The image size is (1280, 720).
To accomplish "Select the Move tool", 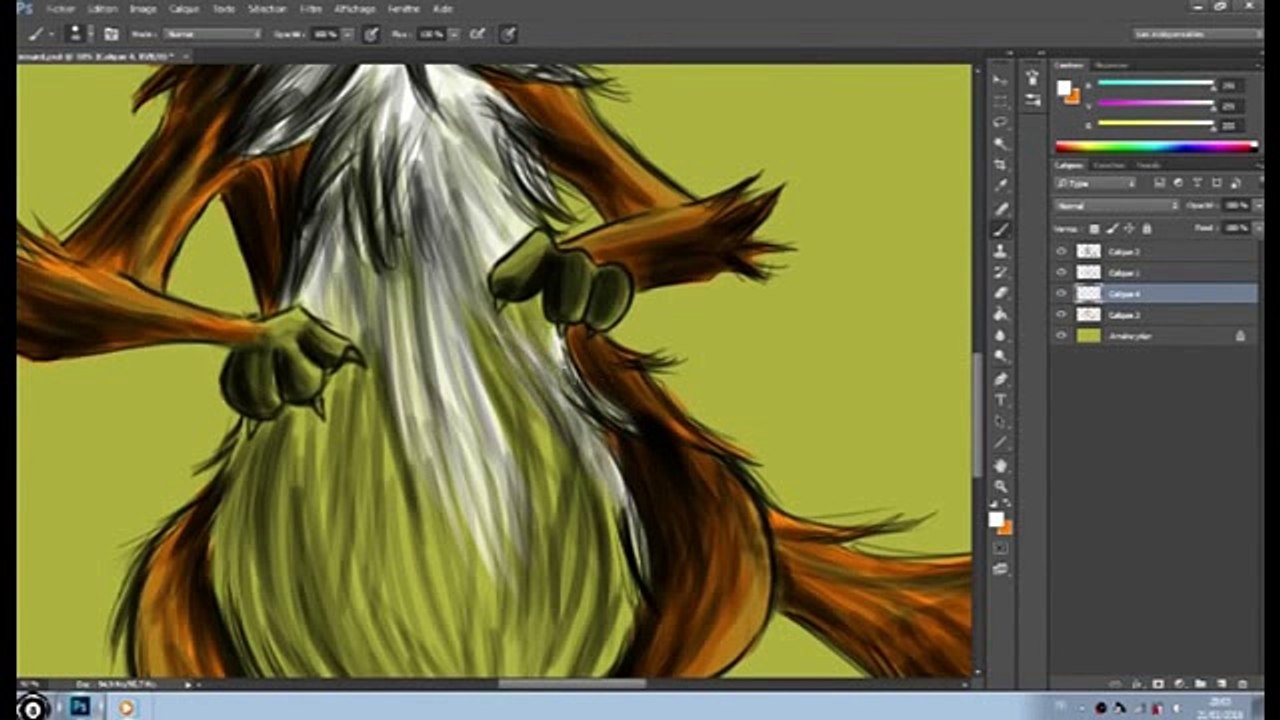I will (1000, 80).
